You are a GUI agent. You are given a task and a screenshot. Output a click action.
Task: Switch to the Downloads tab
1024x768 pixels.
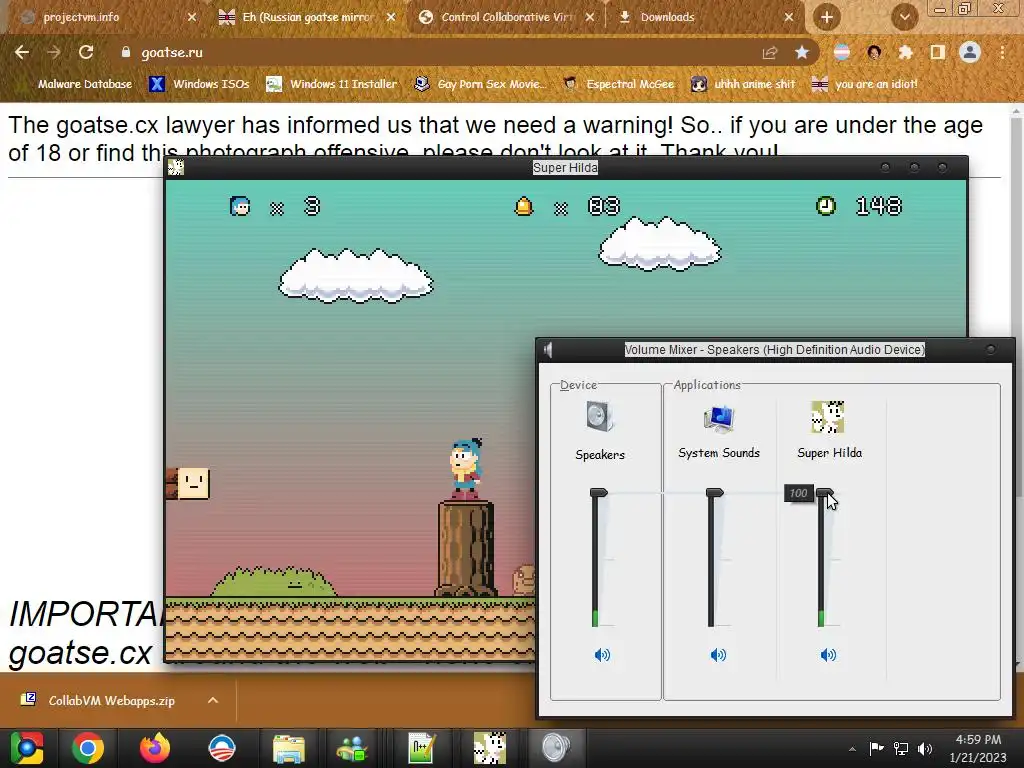point(705,17)
